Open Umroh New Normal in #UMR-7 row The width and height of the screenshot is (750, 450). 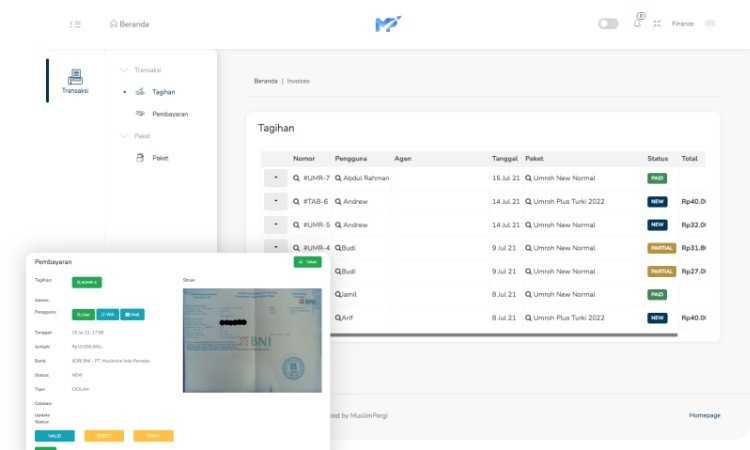point(564,178)
